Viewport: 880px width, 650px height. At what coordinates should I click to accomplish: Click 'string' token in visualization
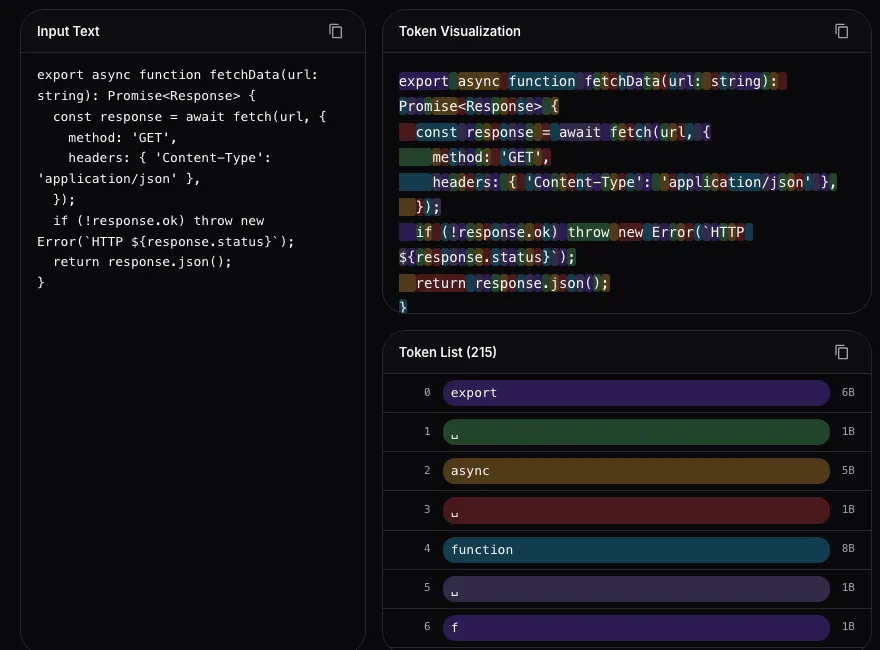[736, 81]
